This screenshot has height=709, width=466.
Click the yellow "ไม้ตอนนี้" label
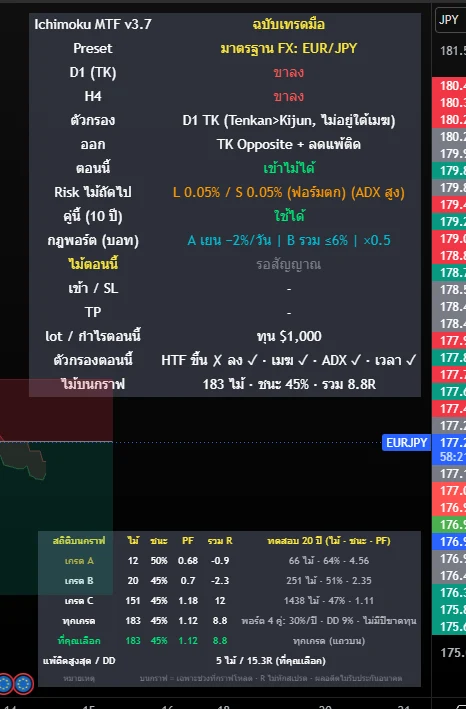[93, 264]
